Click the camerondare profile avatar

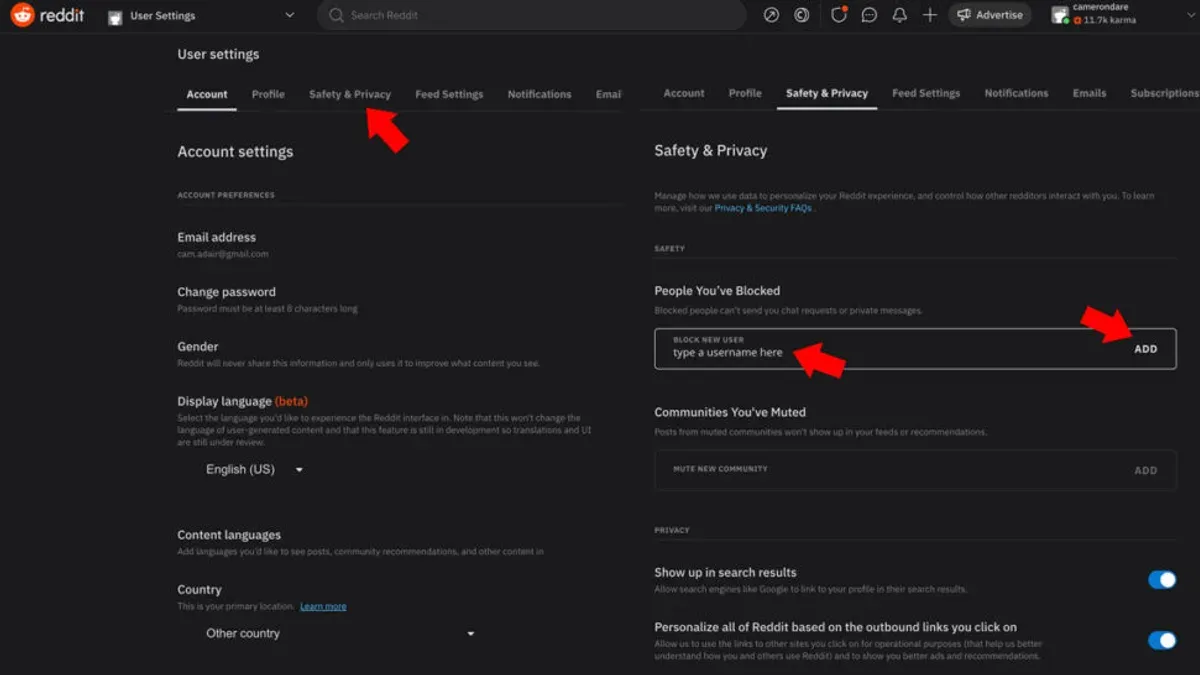click(x=1060, y=15)
